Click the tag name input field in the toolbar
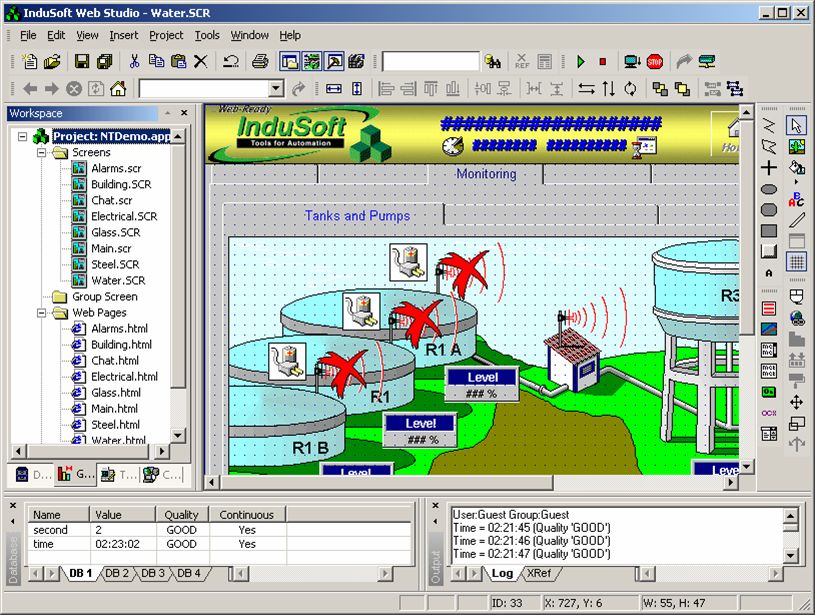Image resolution: width=815 pixels, height=615 pixels. tap(430, 61)
